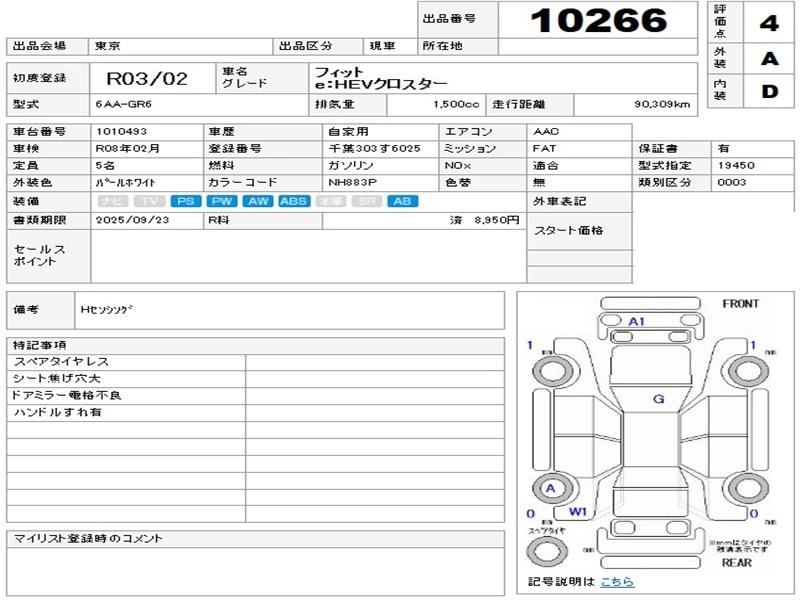Click the note シート焦げ穴大
Screen dimensions: 800x600
tap(57, 379)
